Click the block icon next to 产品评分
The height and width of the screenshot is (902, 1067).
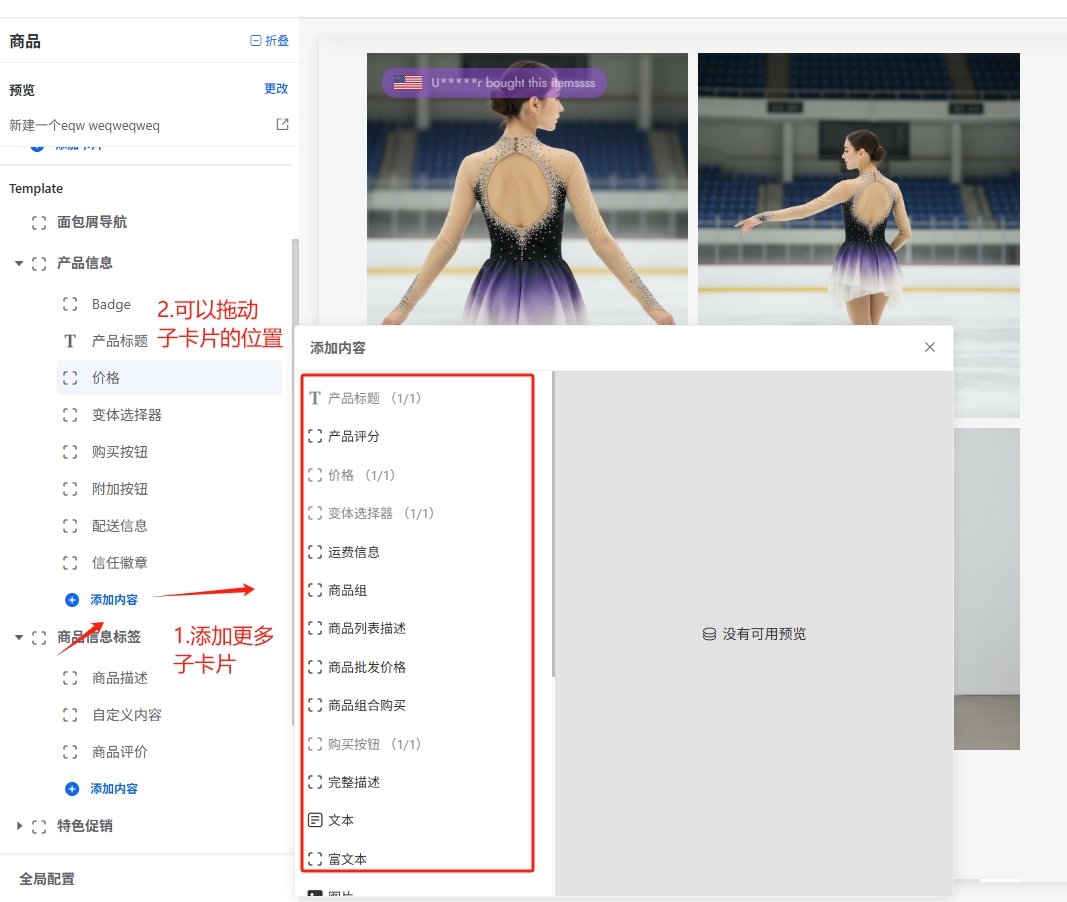coord(315,437)
